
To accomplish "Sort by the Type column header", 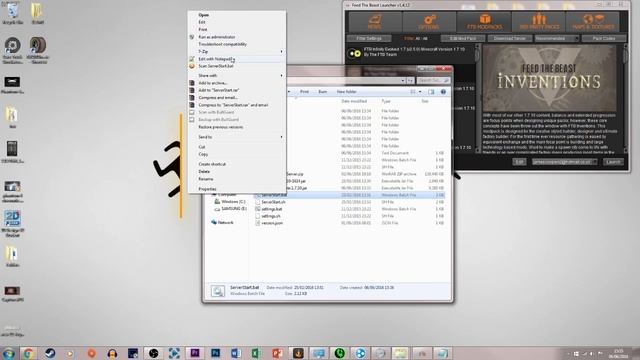I will [x=386, y=101].
